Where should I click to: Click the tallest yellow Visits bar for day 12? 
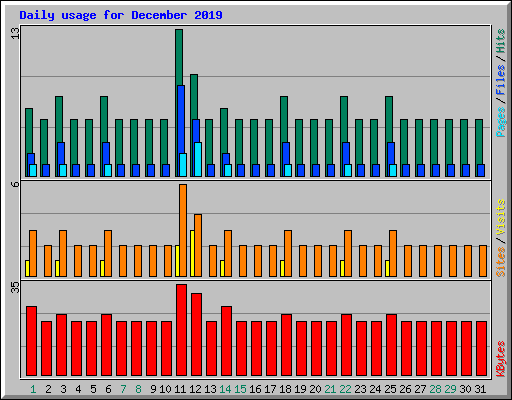tap(192, 253)
